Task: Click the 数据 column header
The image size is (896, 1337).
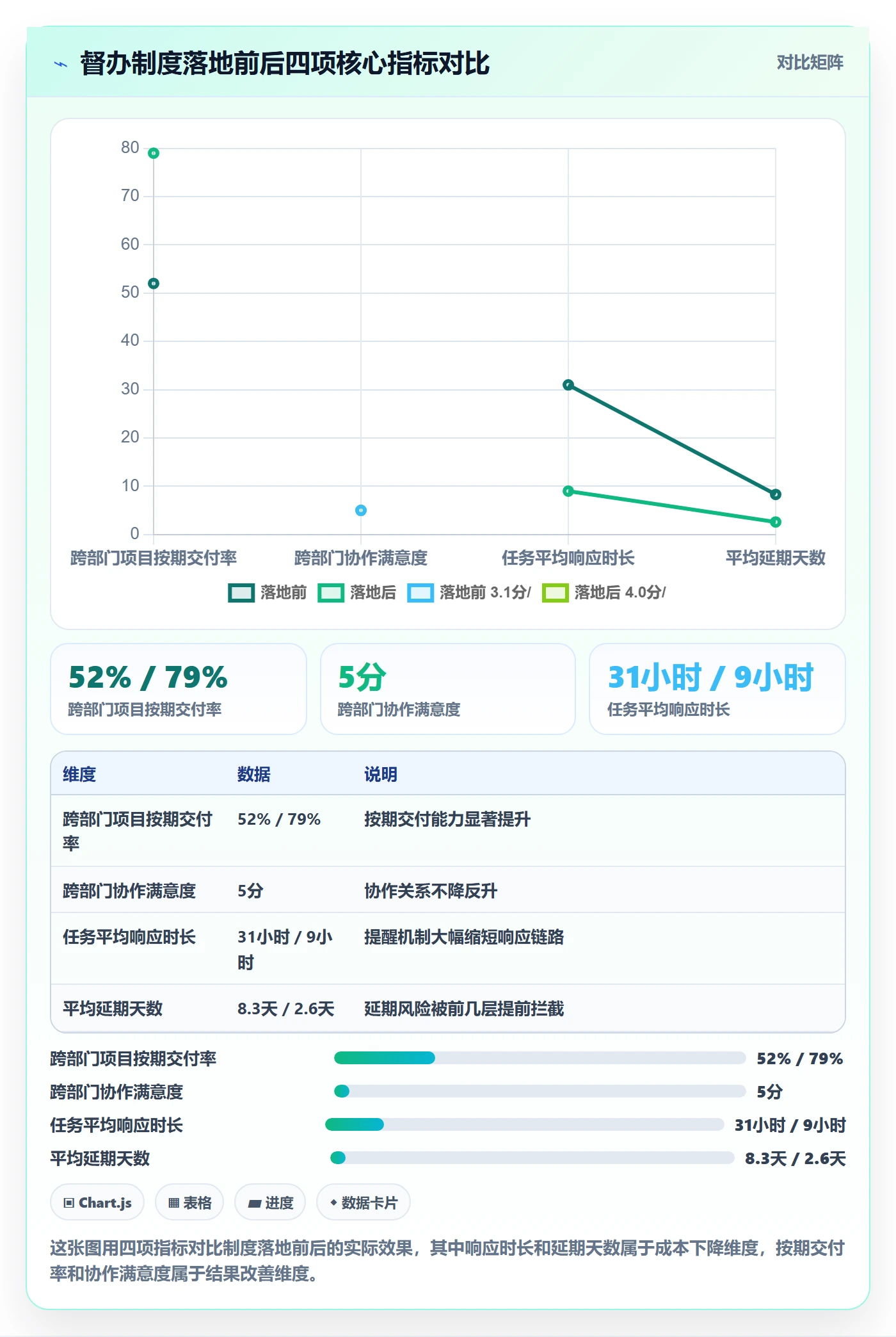Action: pyautogui.click(x=254, y=774)
